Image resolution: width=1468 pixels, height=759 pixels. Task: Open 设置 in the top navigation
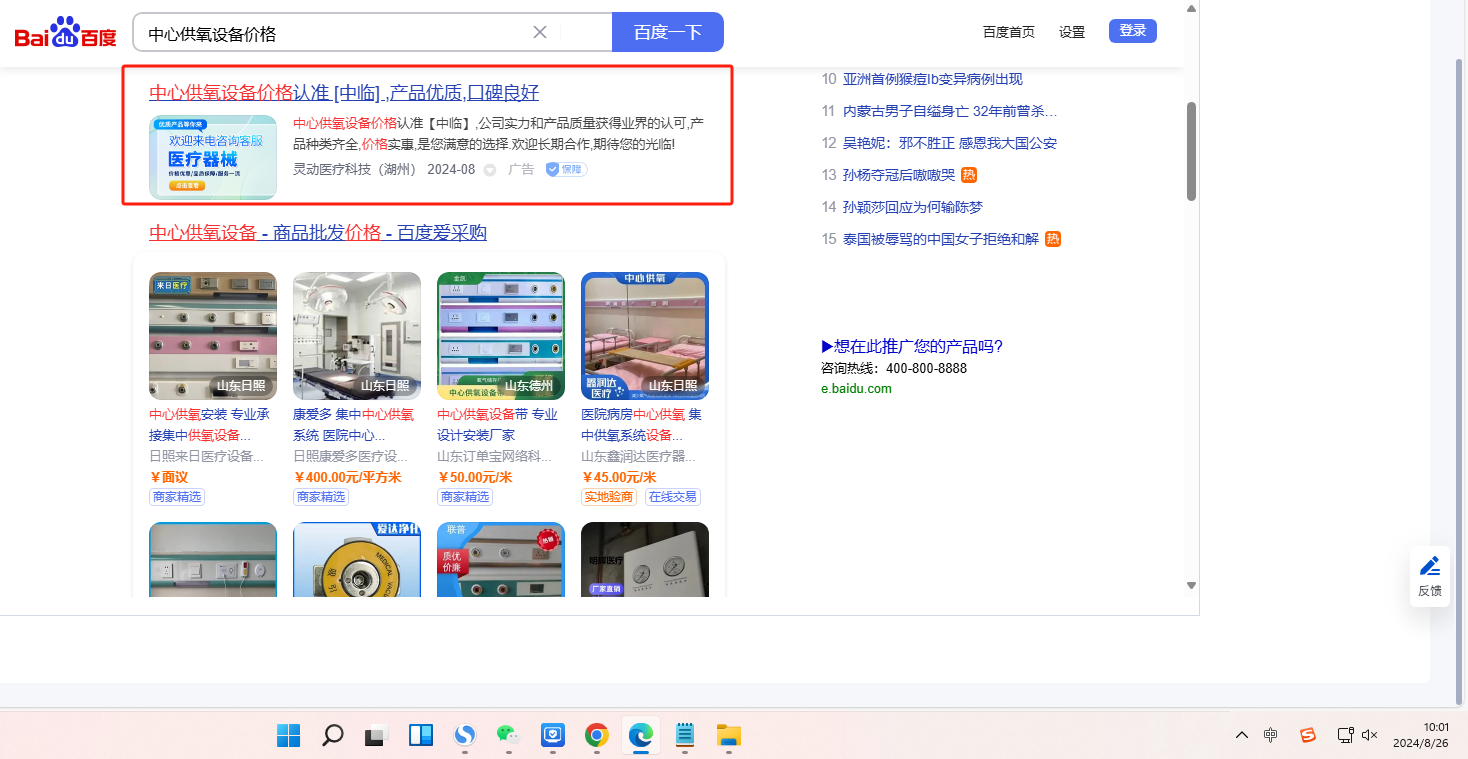1072,32
